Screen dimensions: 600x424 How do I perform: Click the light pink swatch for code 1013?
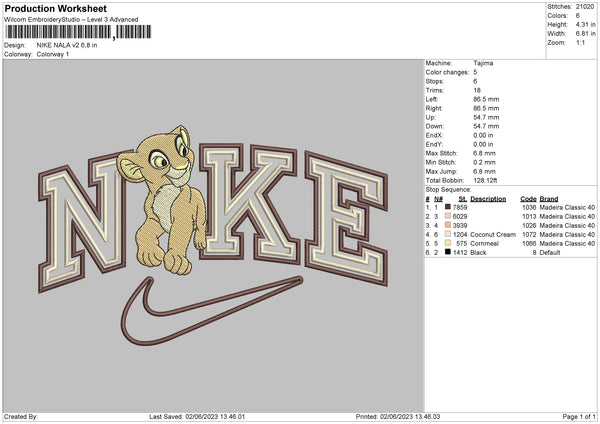(448, 216)
